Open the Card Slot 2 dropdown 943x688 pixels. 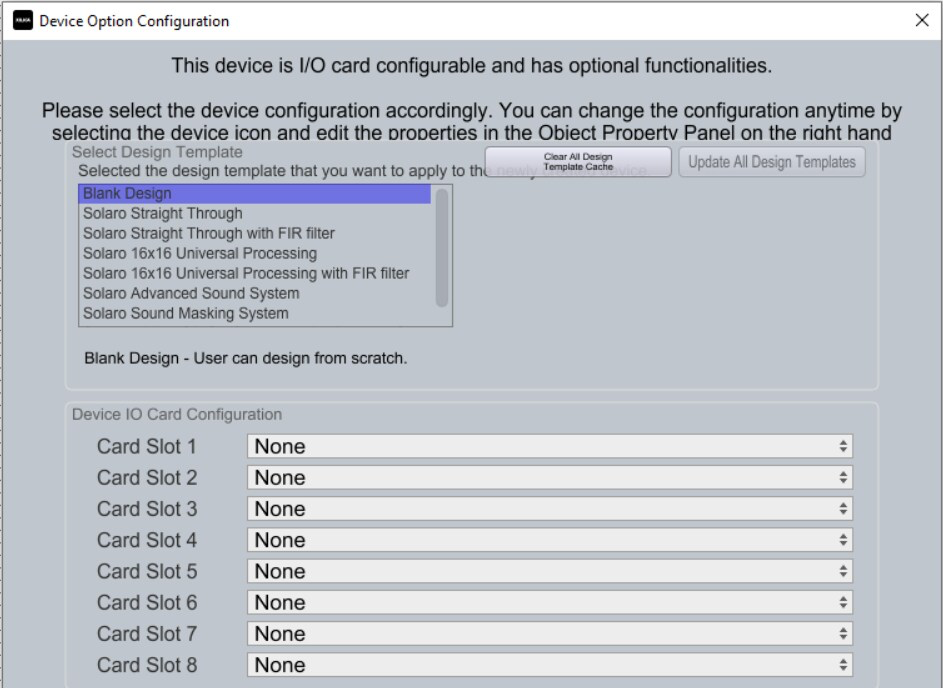click(x=550, y=478)
